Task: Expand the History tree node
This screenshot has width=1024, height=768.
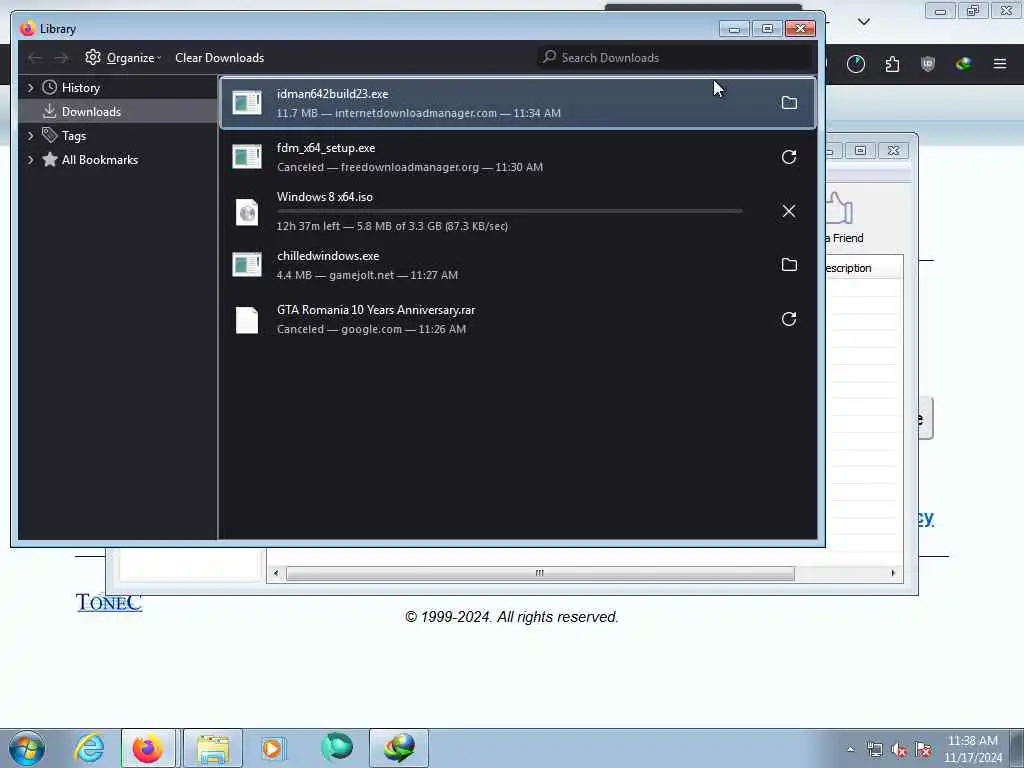Action: pyautogui.click(x=30, y=88)
